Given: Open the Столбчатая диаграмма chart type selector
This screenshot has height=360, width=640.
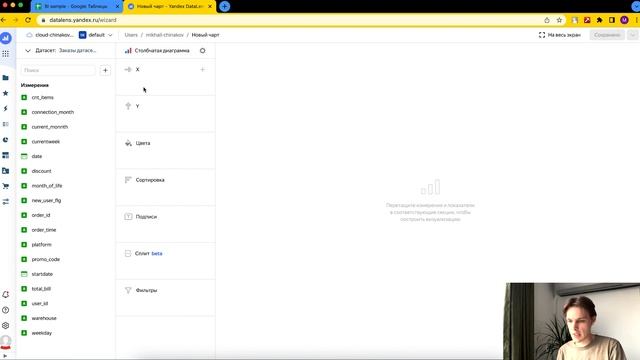Looking at the screenshot, I should point(157,51).
